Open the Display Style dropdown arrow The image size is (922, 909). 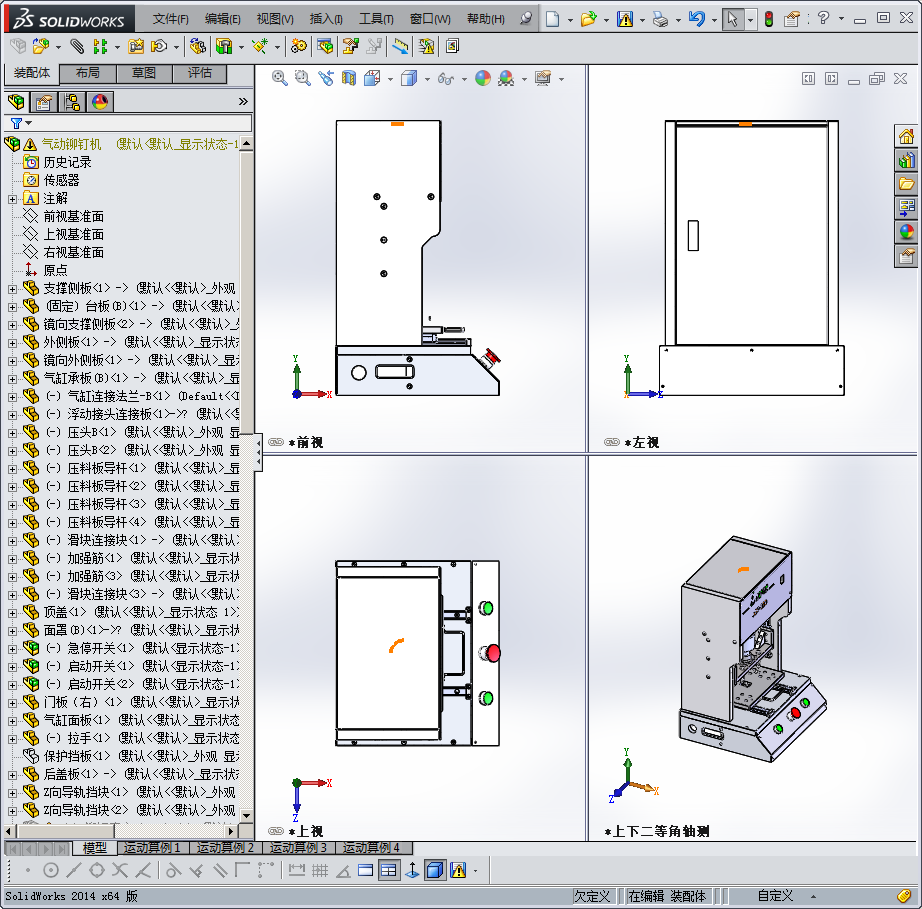coord(427,79)
